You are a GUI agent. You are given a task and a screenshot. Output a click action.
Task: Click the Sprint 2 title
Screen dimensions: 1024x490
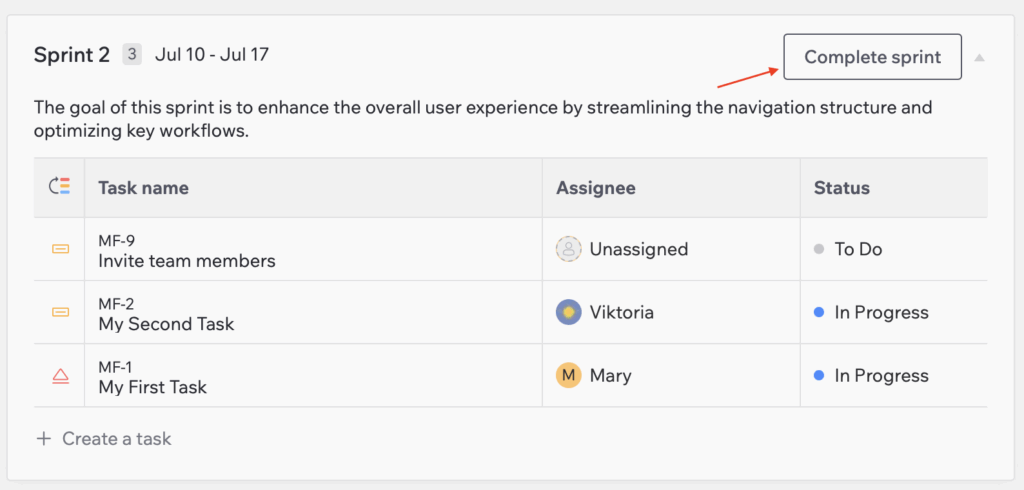(72, 54)
